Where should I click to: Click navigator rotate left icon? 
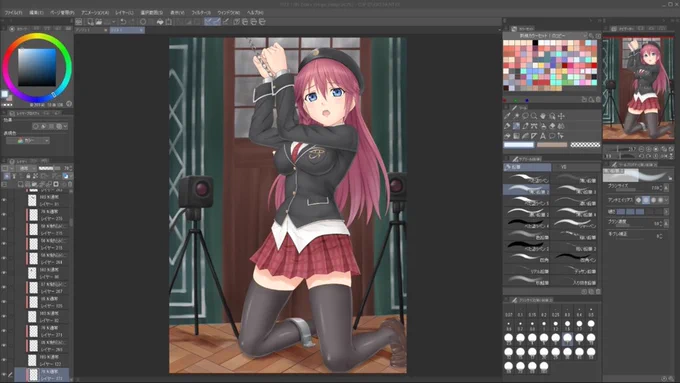pos(641,156)
